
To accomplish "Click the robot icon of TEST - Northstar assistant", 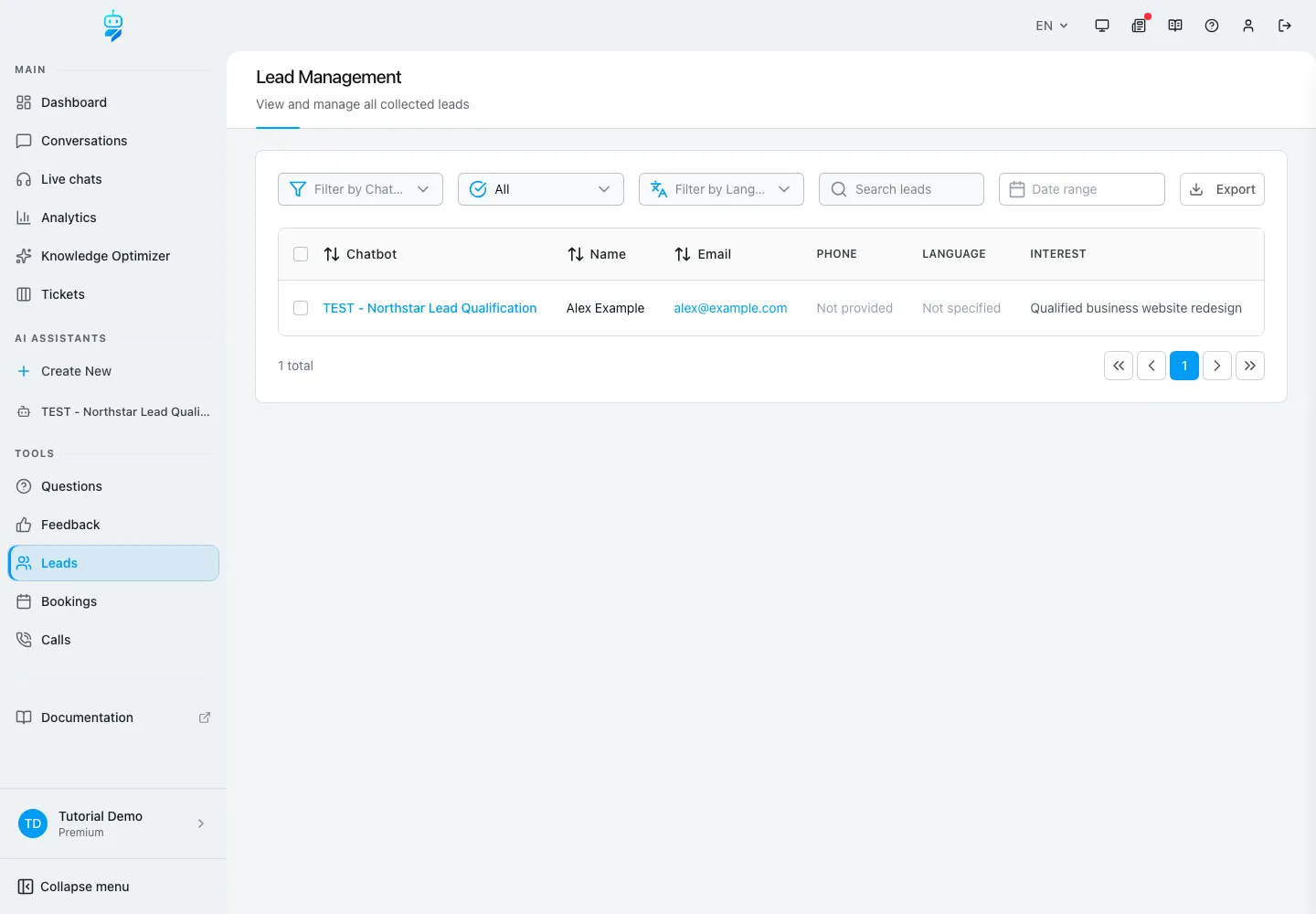I will click(24, 412).
